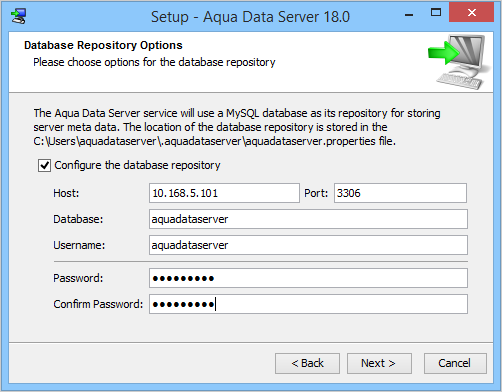Uncheck Configure the database repository checkbox
502x392 pixels.
pyautogui.click(x=44, y=165)
